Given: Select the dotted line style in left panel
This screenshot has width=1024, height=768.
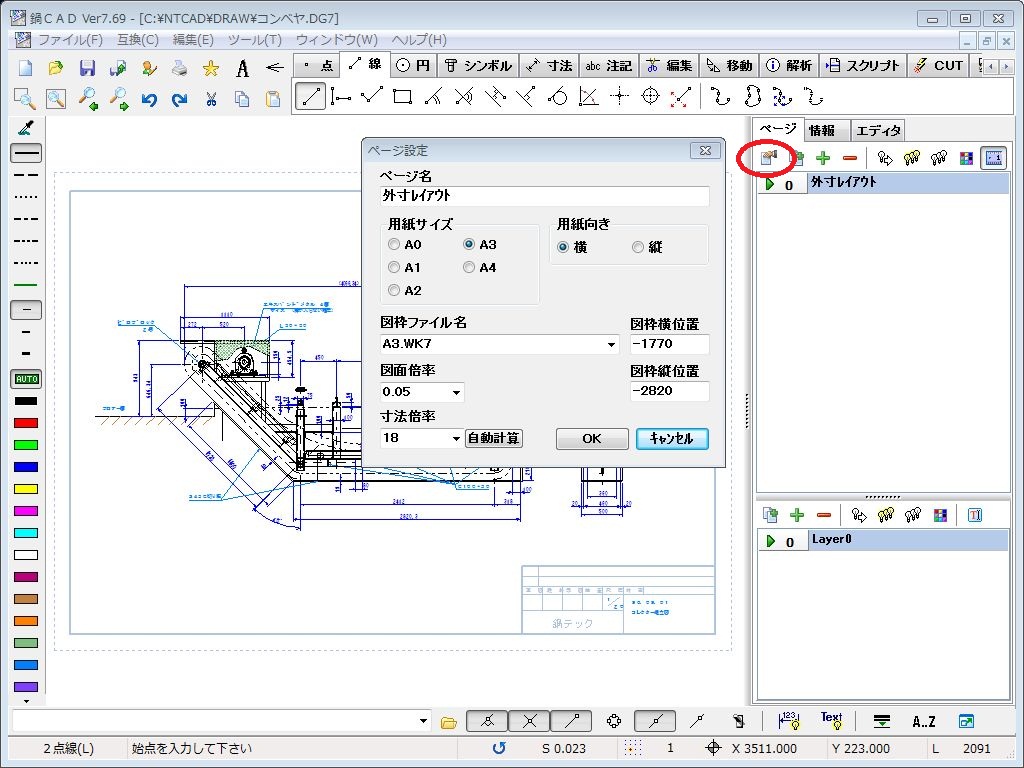Looking at the screenshot, I should pyautogui.click(x=26, y=197).
